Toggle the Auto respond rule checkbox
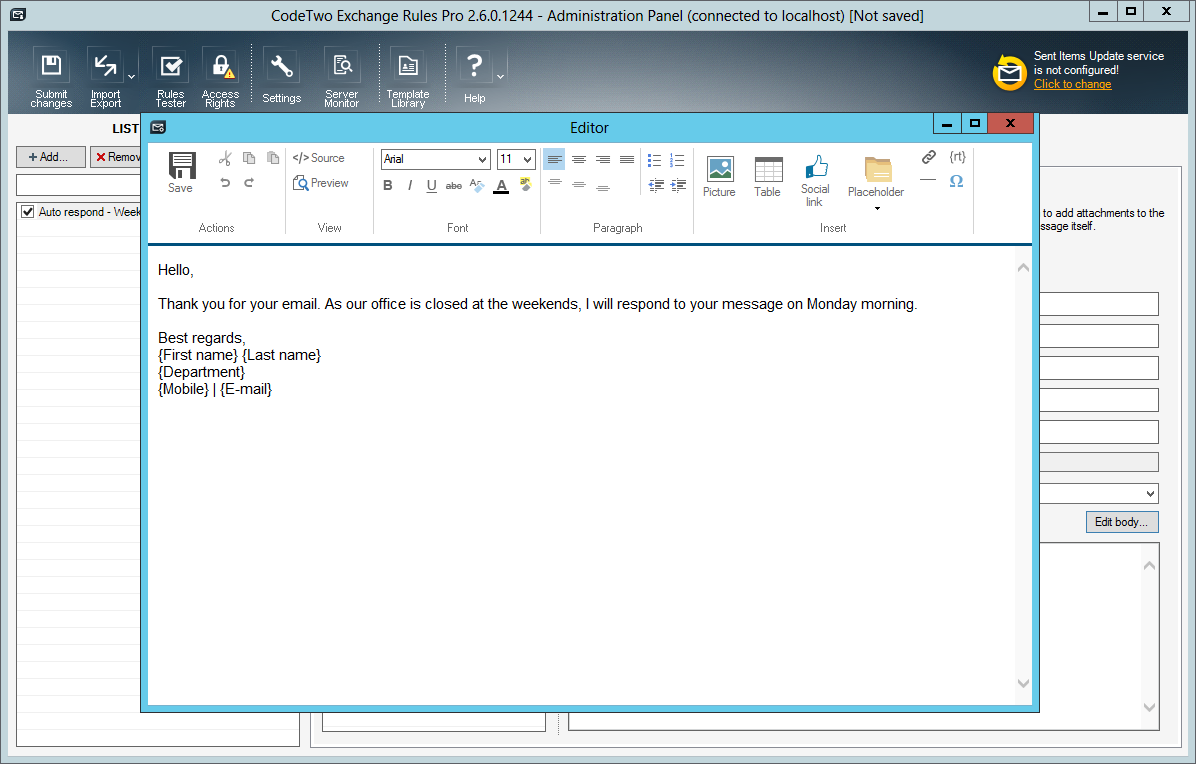The image size is (1196, 764). click(x=27, y=212)
